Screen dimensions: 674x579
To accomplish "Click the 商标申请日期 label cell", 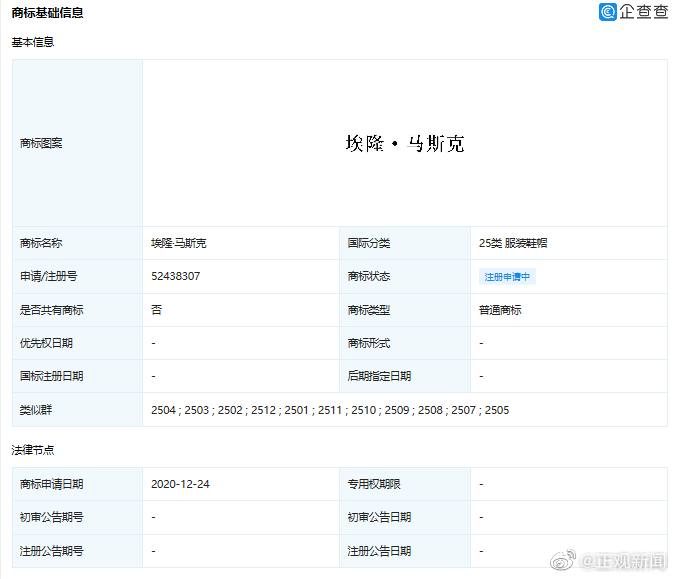I will click(x=77, y=484).
